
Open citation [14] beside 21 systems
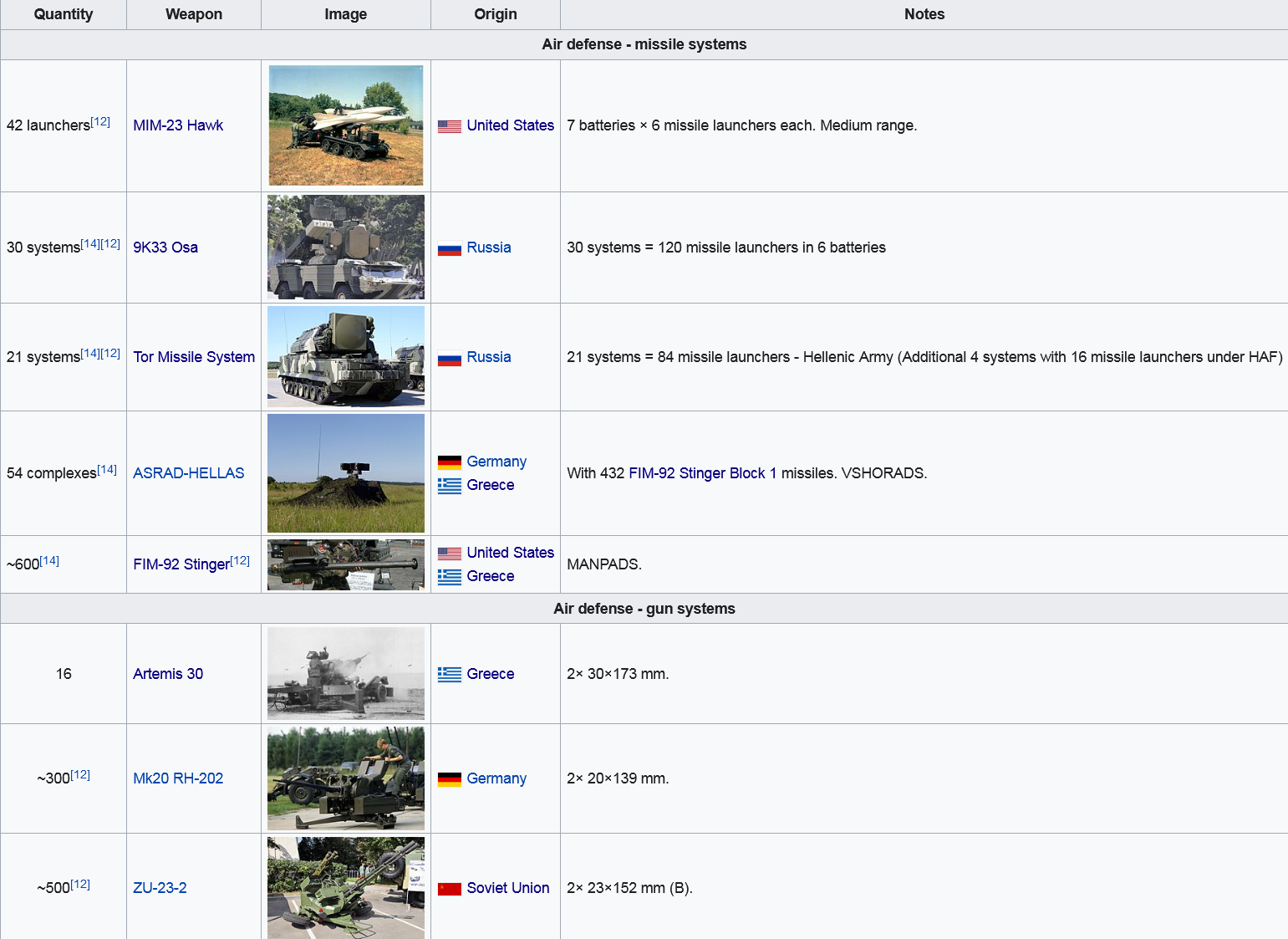coord(90,353)
